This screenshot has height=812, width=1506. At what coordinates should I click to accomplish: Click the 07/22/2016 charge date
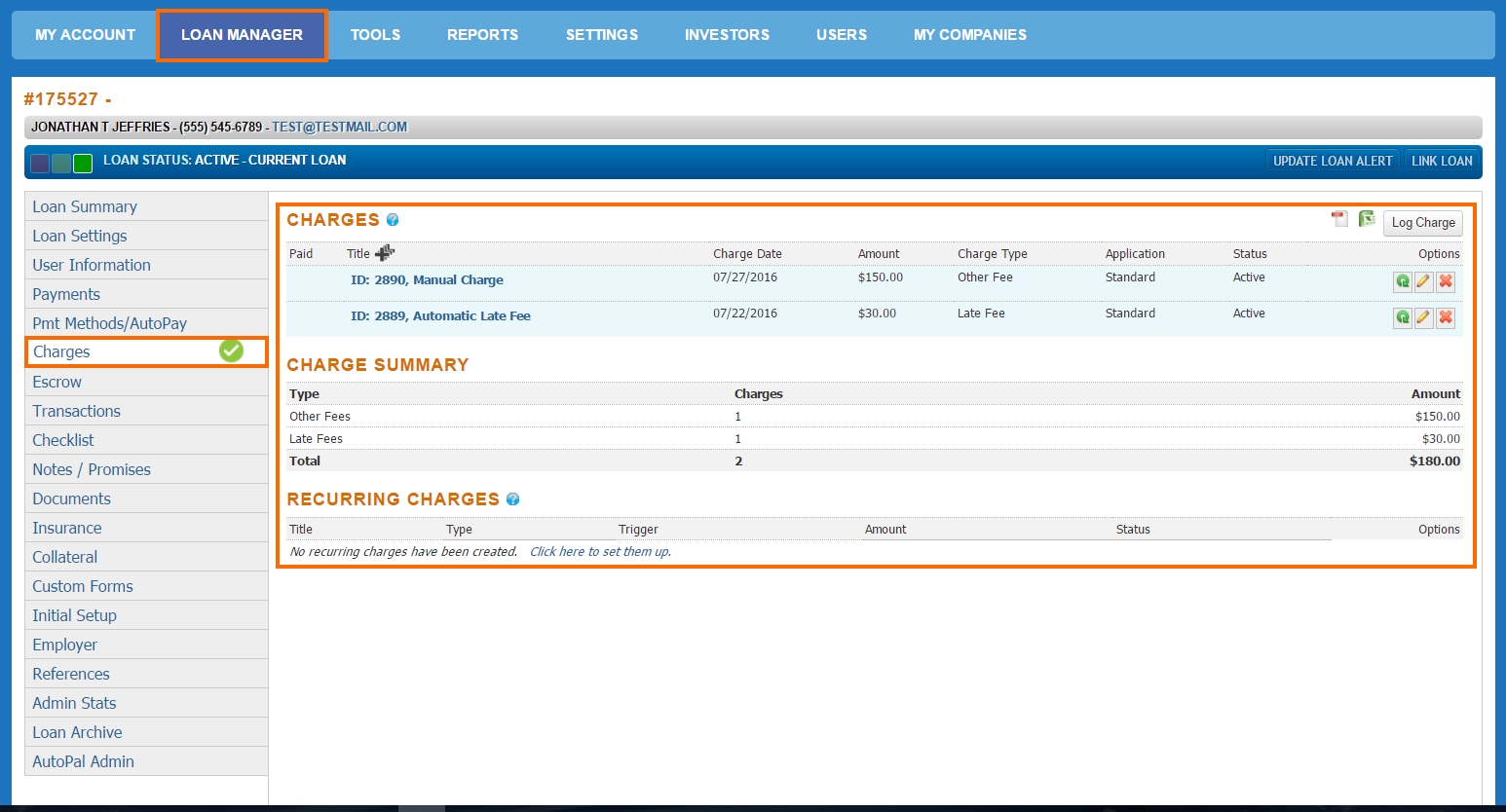click(745, 314)
